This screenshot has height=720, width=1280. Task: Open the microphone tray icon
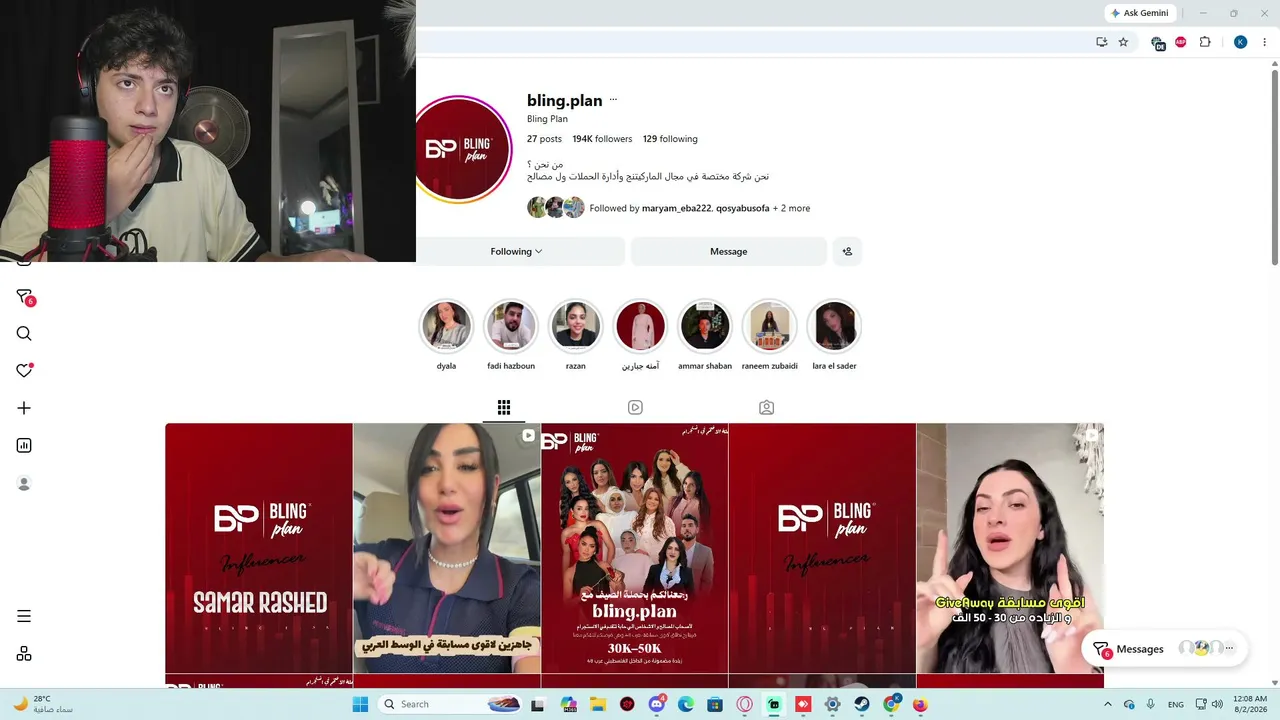point(1151,704)
